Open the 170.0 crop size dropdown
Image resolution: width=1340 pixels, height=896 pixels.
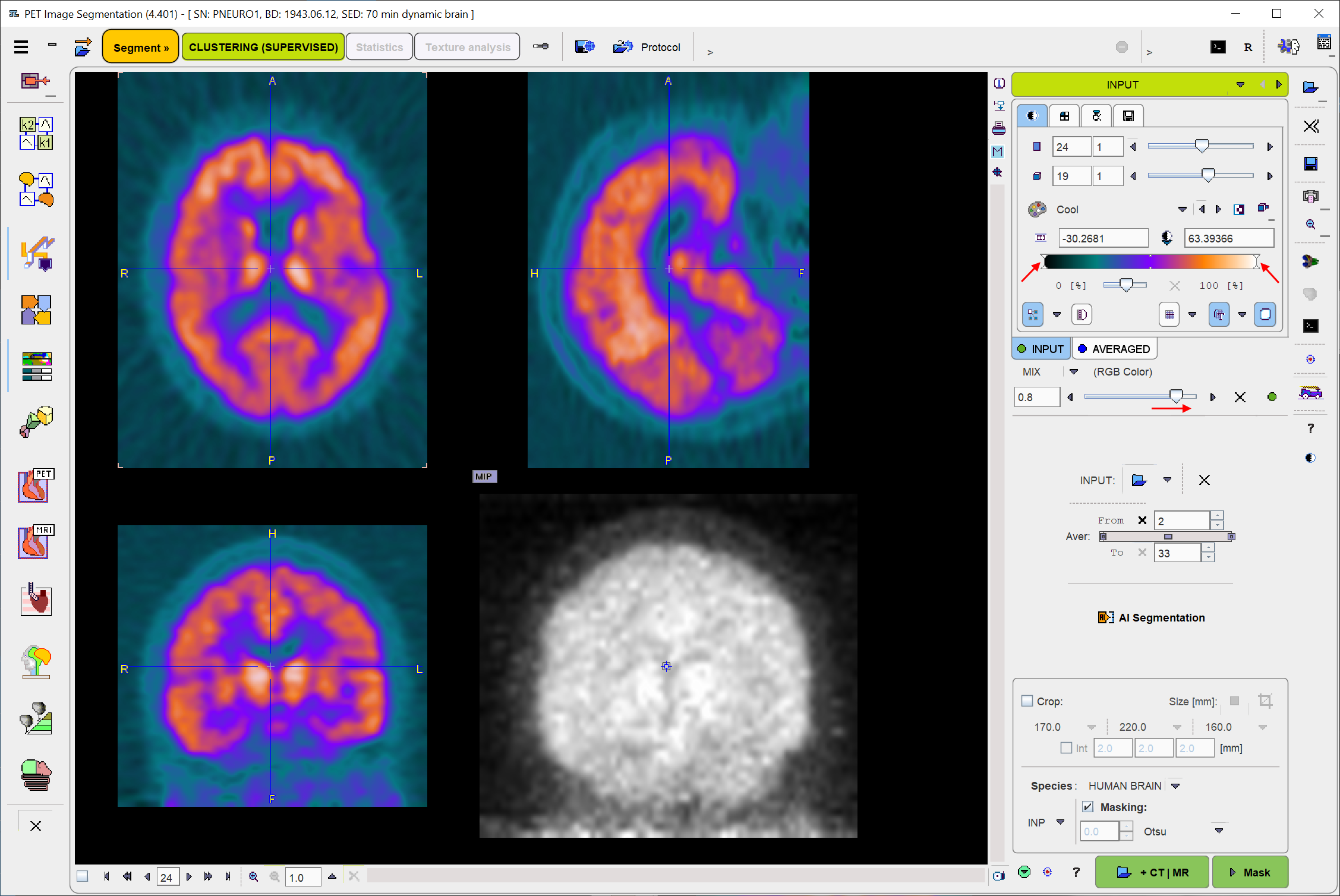(1091, 727)
